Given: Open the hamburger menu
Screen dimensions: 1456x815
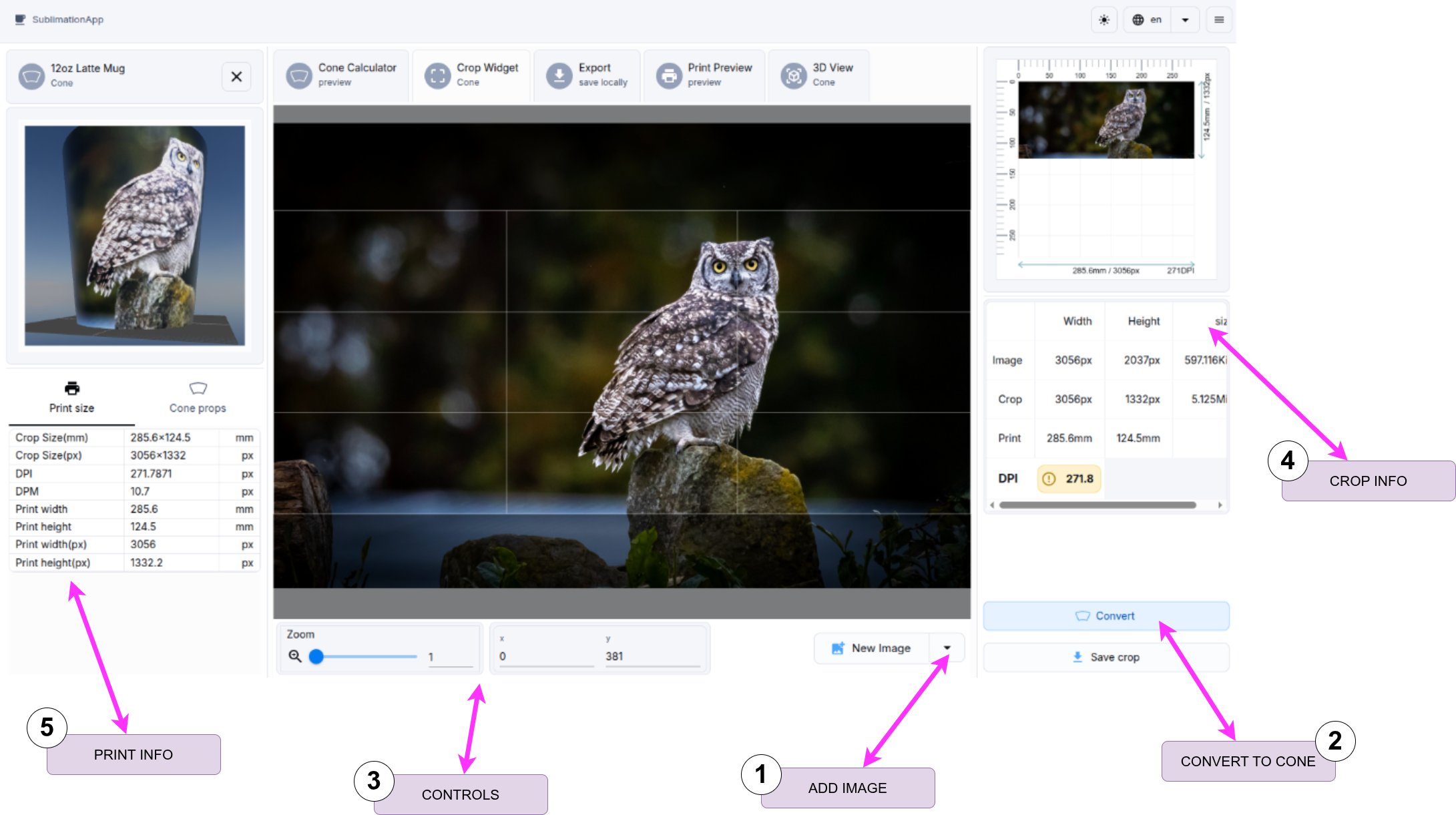Looking at the screenshot, I should 1219,19.
